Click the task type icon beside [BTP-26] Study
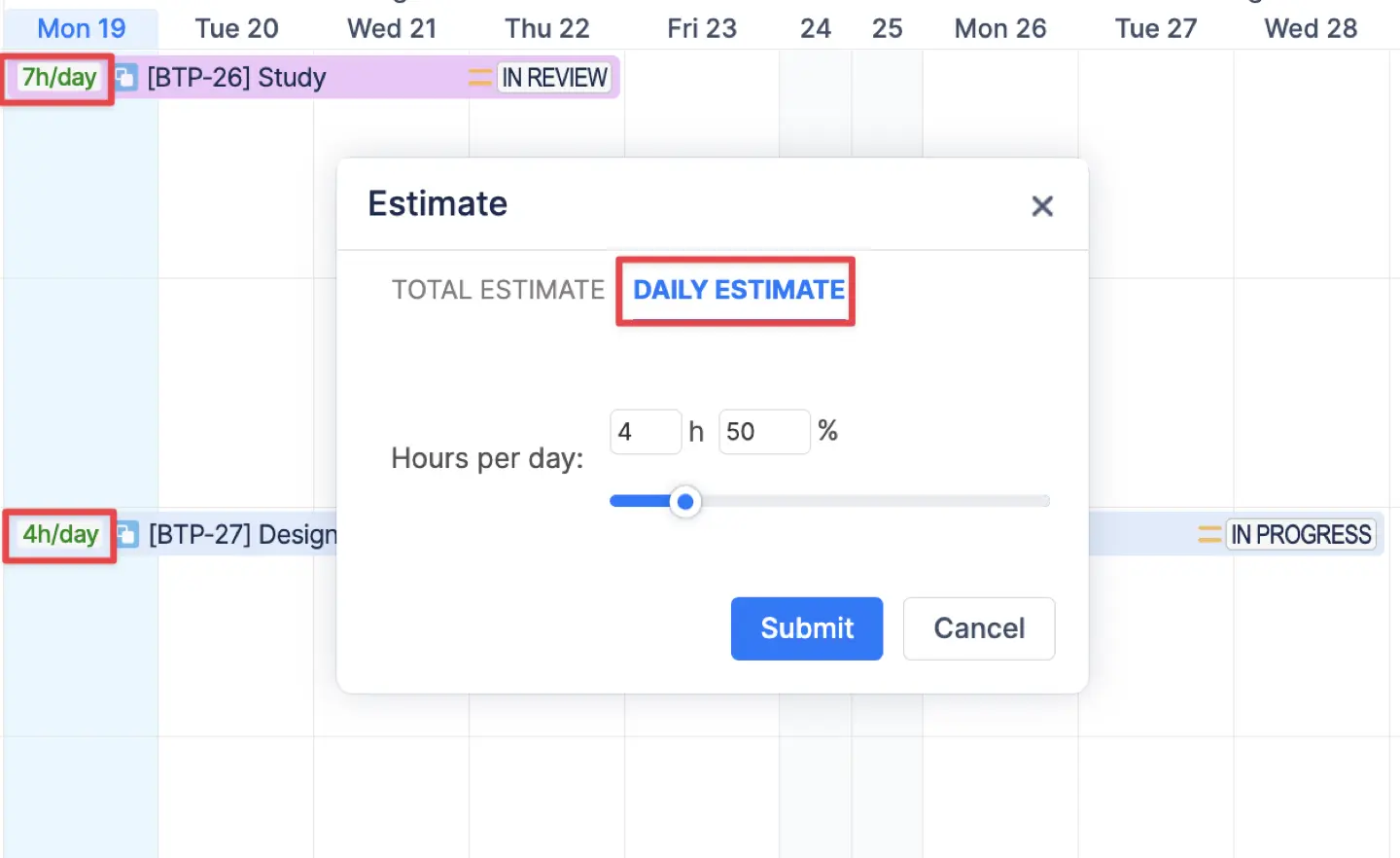The image size is (1400, 858). click(127, 77)
